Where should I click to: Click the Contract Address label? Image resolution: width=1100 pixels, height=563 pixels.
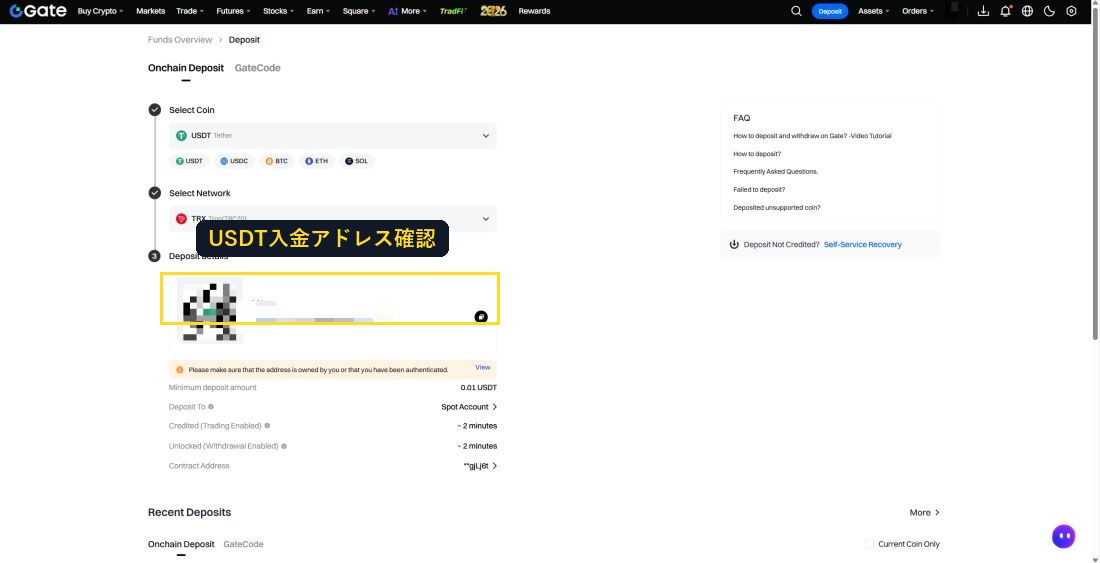pyautogui.click(x=199, y=466)
